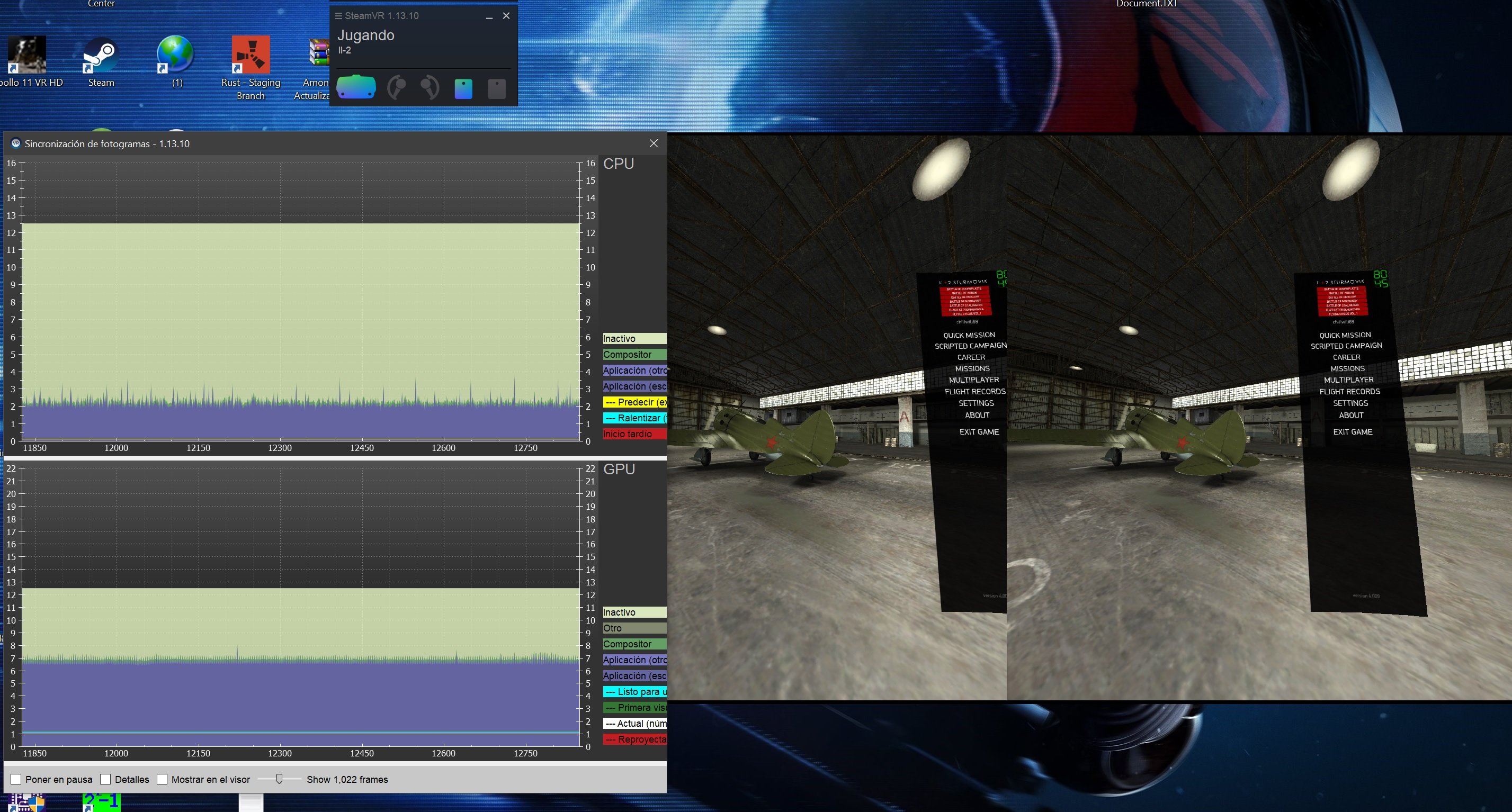Click the Reproyectado legend in GPU graph

click(634, 739)
